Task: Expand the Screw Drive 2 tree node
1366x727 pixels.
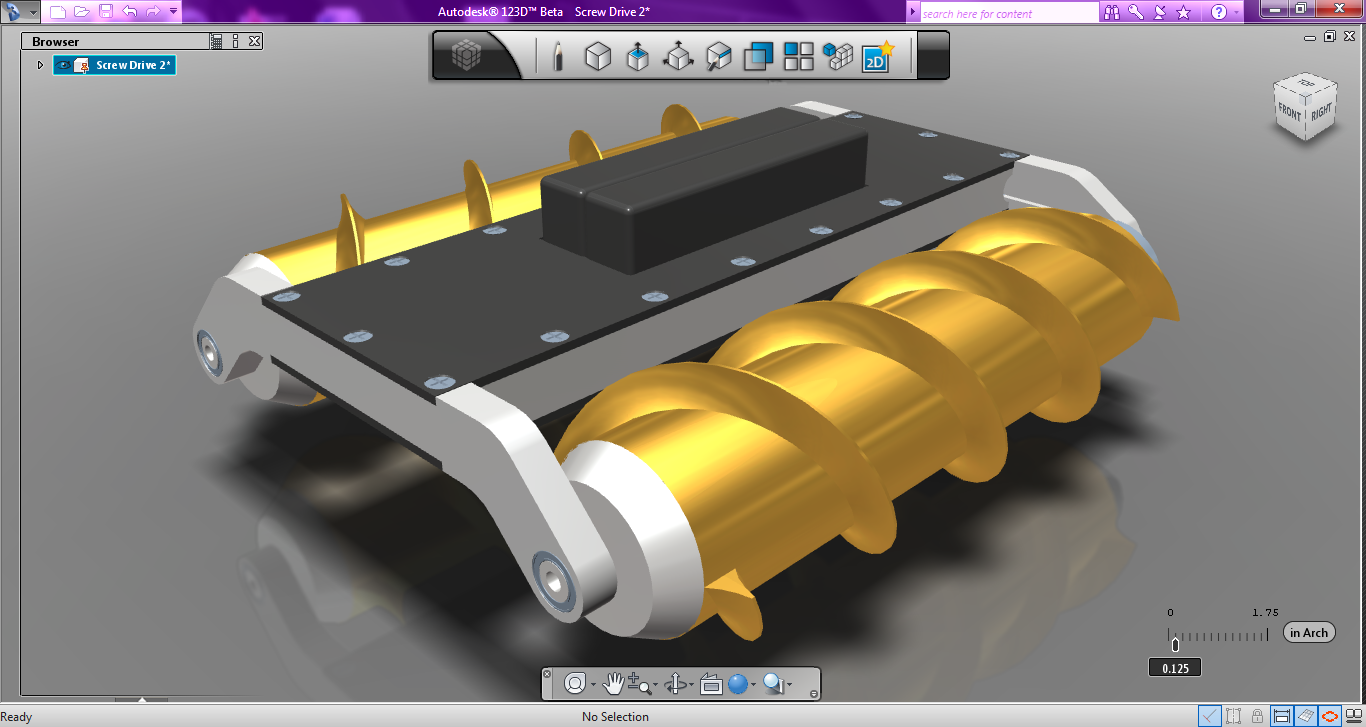Action: tap(40, 63)
